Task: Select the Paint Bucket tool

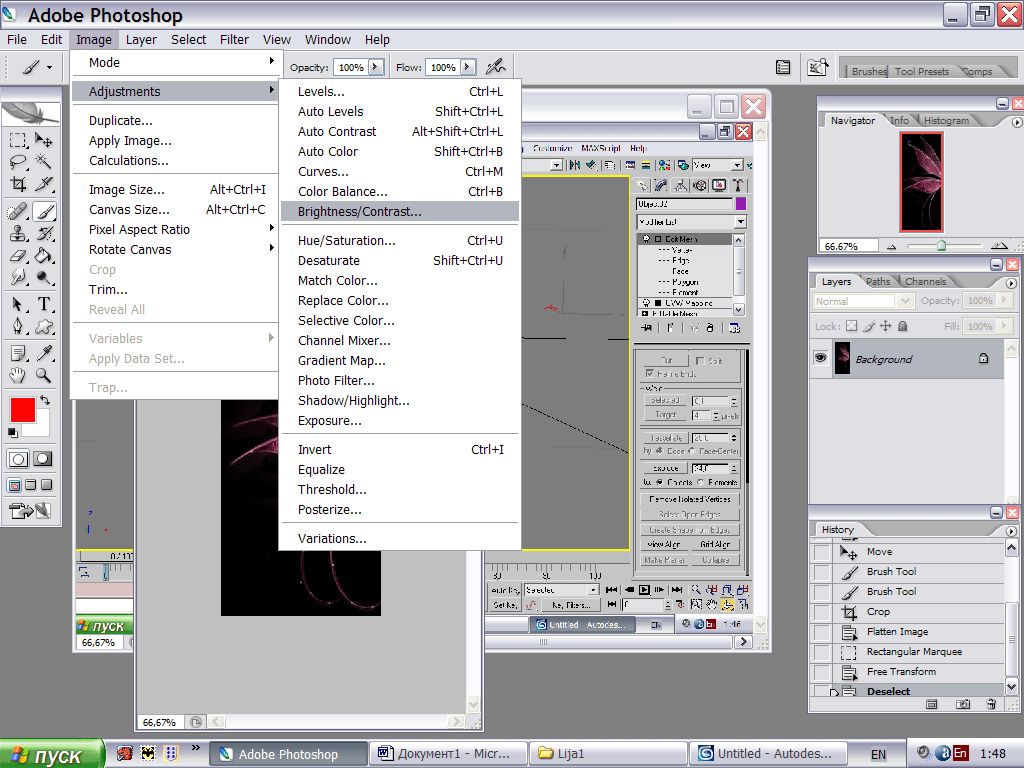Action: 44,255
